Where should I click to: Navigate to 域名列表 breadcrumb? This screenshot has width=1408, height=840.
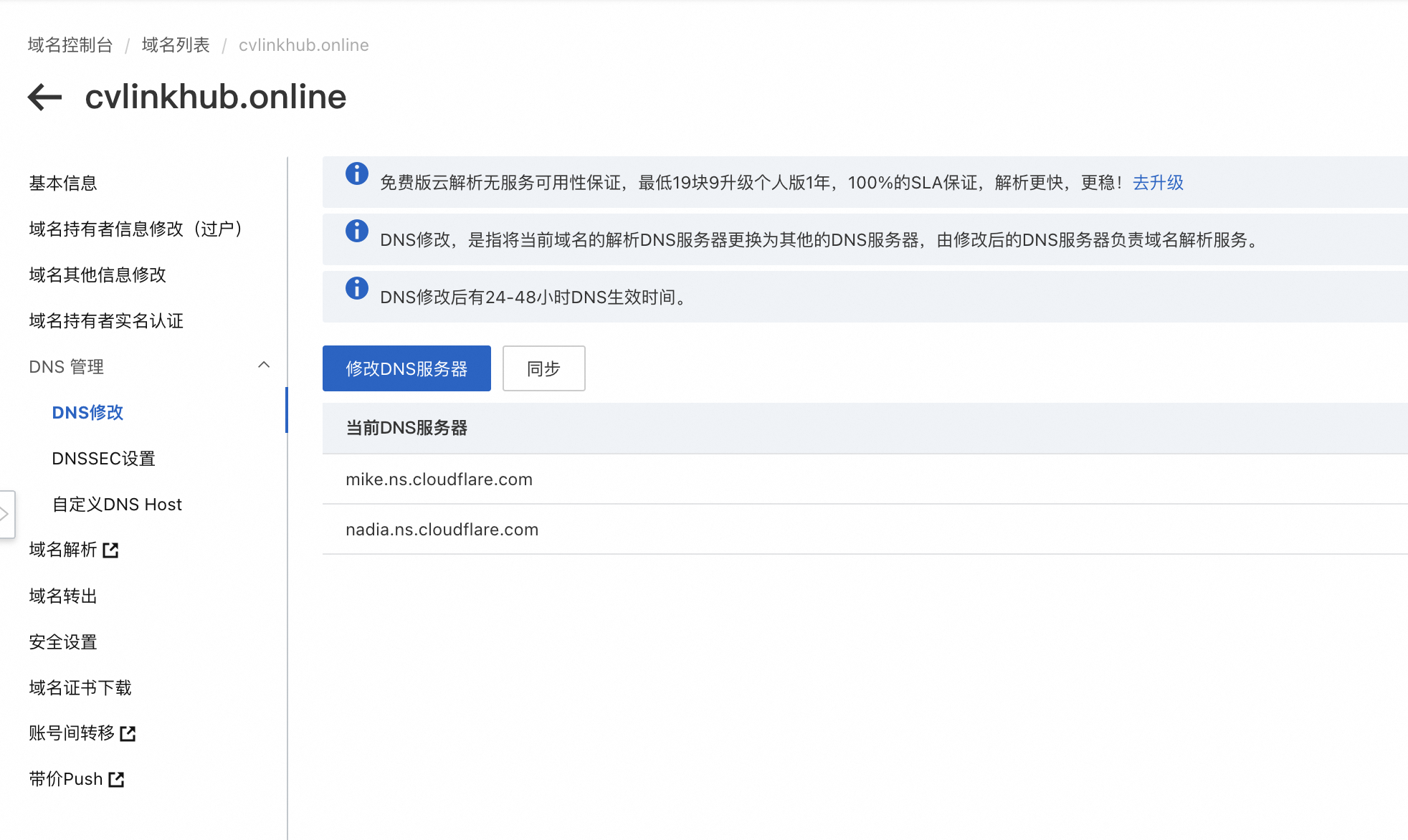pyautogui.click(x=176, y=44)
